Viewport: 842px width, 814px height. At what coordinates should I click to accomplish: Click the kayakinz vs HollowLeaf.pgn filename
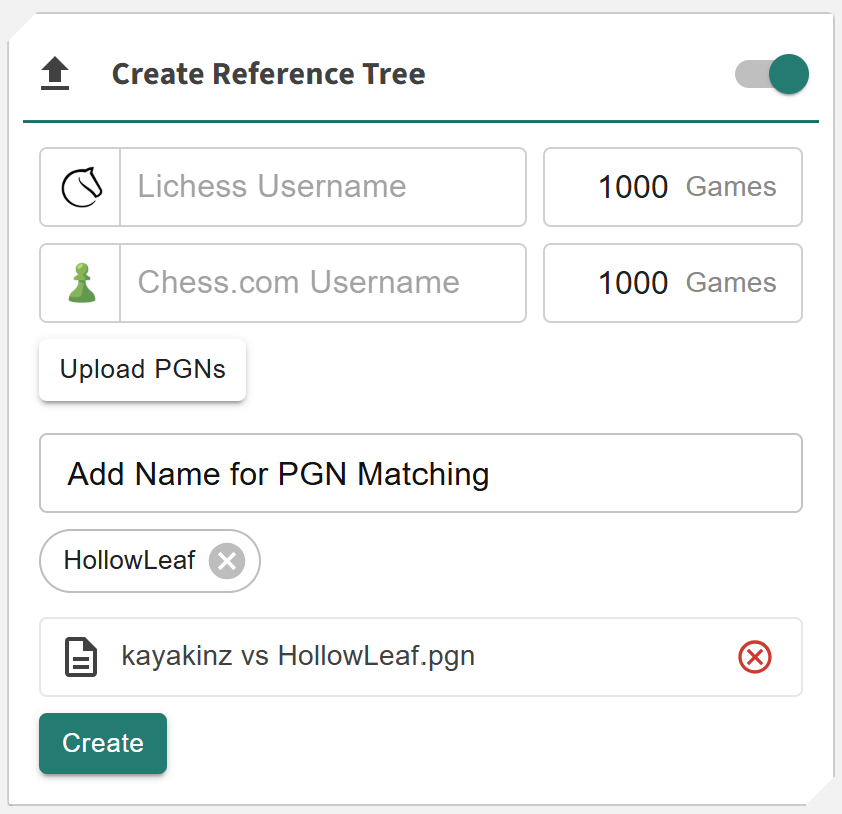(x=298, y=657)
